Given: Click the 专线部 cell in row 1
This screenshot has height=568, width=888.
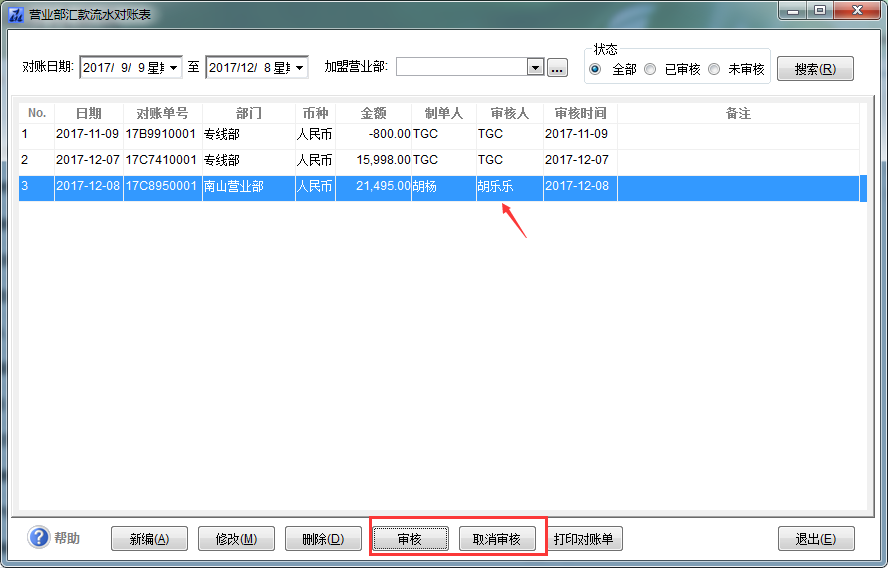Looking at the screenshot, I should 249,134.
